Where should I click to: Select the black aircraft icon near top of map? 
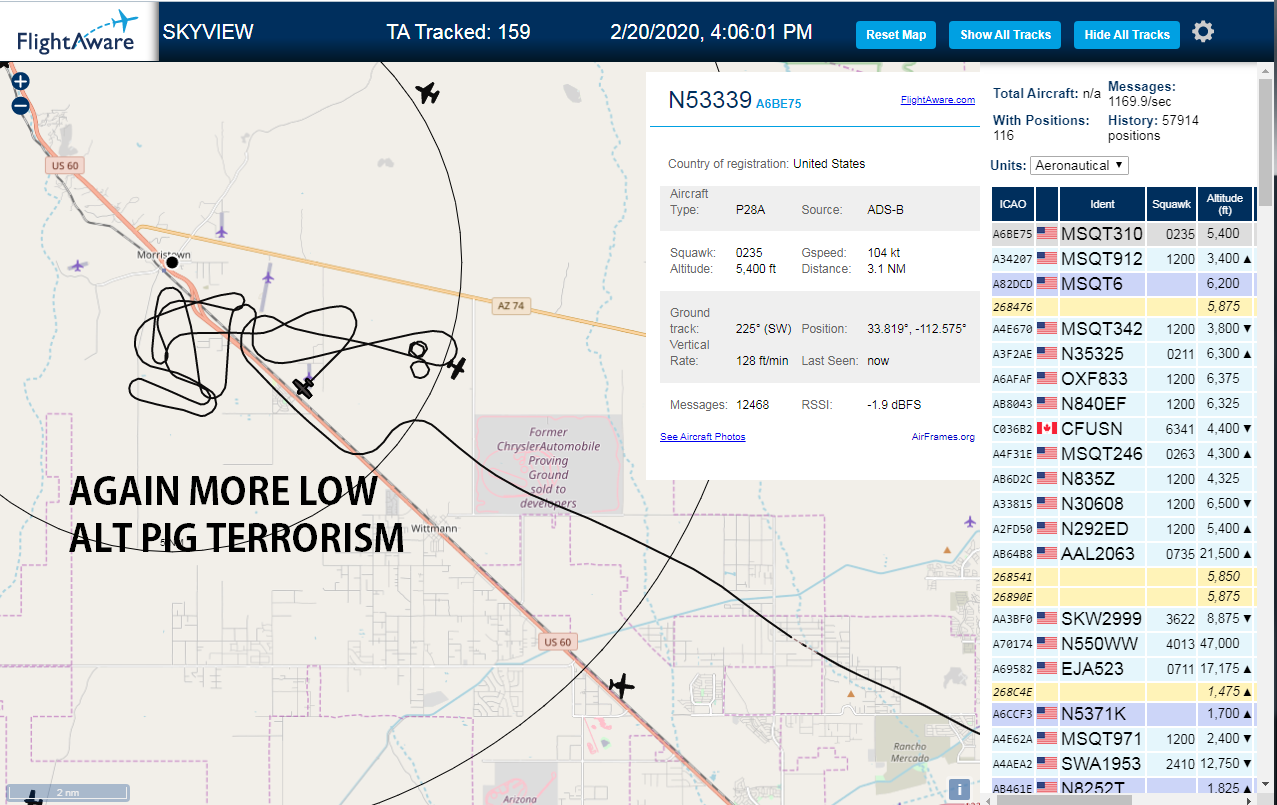pyautogui.click(x=428, y=93)
